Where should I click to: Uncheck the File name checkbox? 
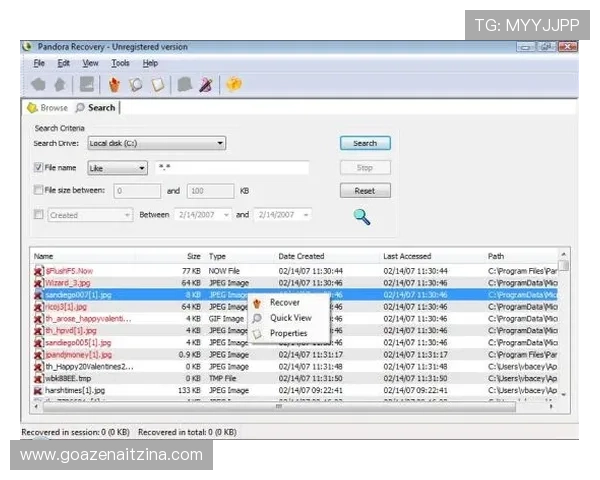pyautogui.click(x=39, y=168)
